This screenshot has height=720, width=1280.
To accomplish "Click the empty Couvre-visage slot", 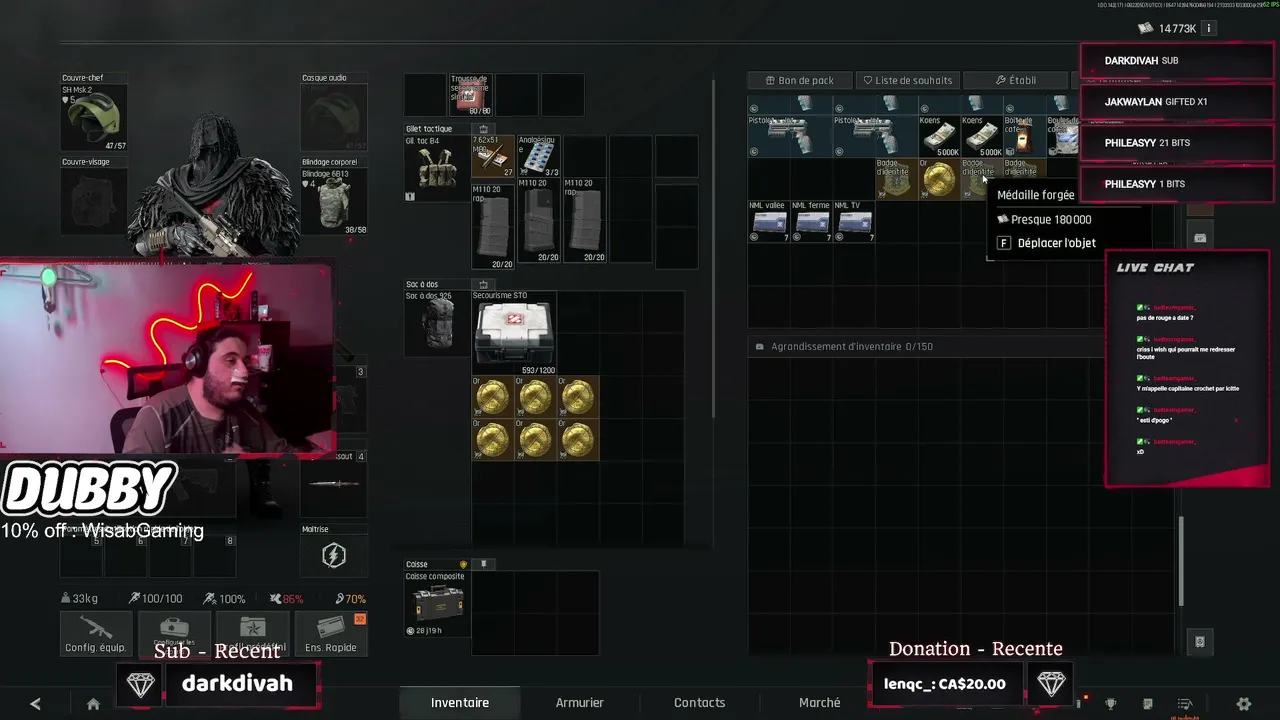I will pos(94,202).
